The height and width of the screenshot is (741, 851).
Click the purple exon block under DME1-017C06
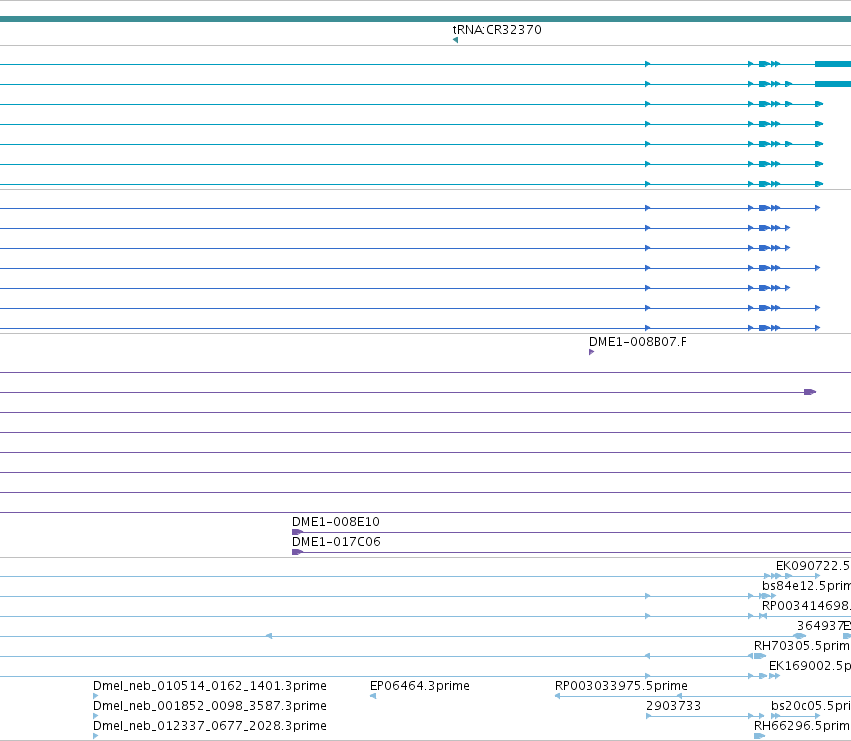[x=297, y=552]
